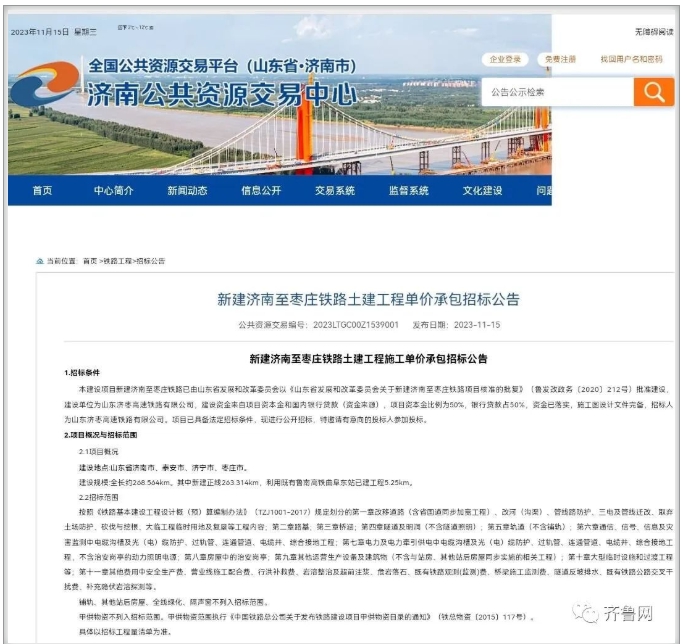Viewport: 681px width, 644px height.
Task: Click the resource code 2023LTGC00Z1539001
Action: [x=356, y=325]
